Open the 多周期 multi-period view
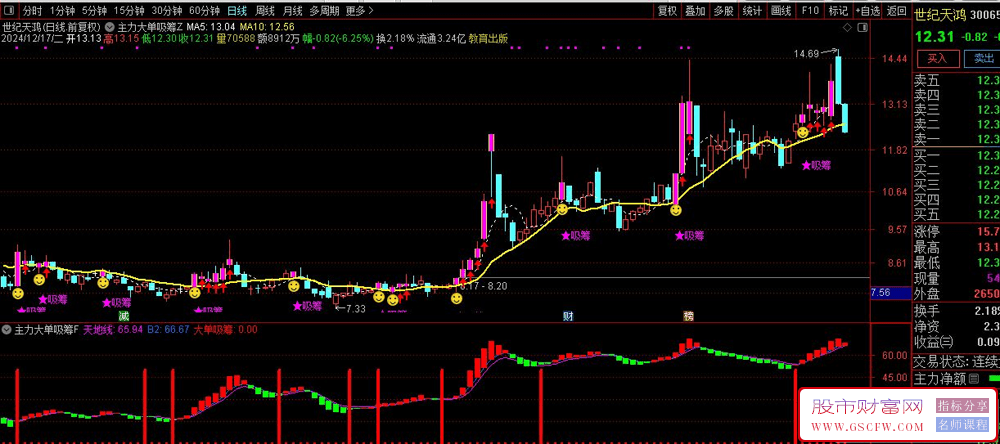Screen dimensions: 1000x444 click(324, 11)
